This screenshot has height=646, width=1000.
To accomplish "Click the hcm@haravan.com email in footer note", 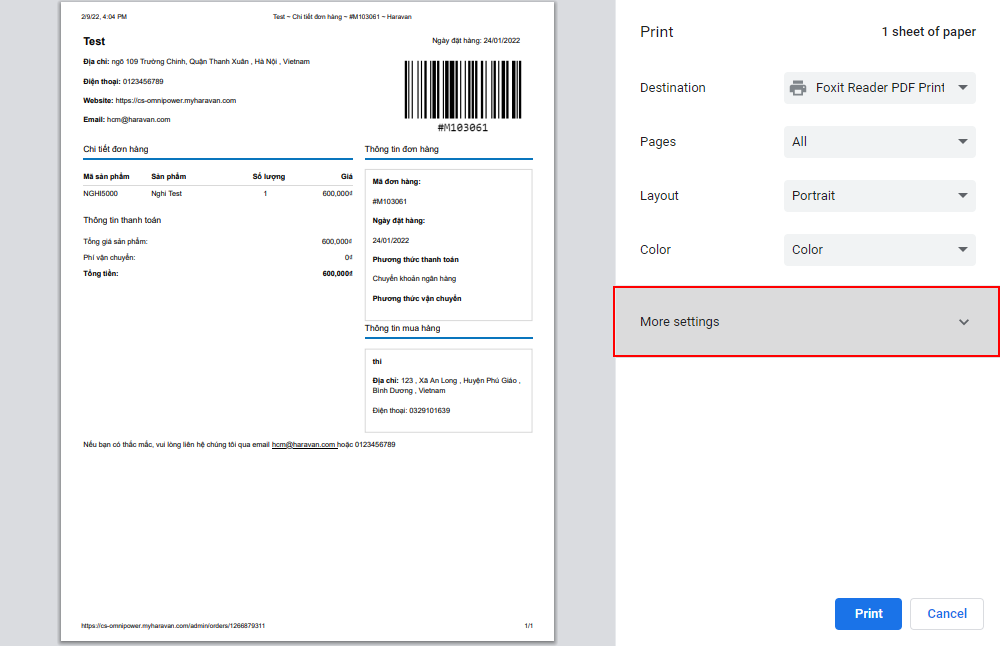I will [304, 444].
